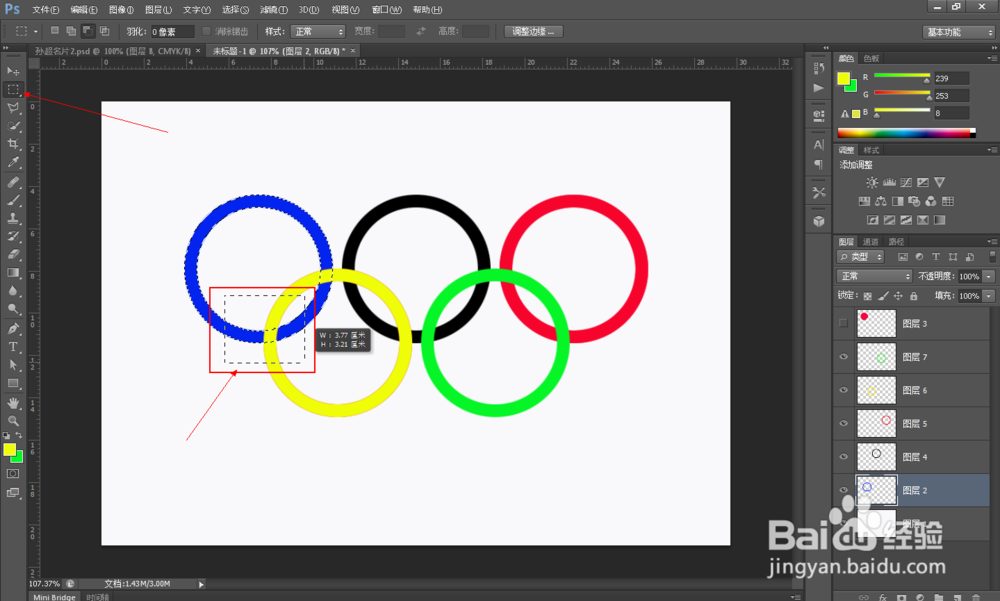Select the Eyedropper tool
Screen dimensions: 1000x601
[13, 162]
